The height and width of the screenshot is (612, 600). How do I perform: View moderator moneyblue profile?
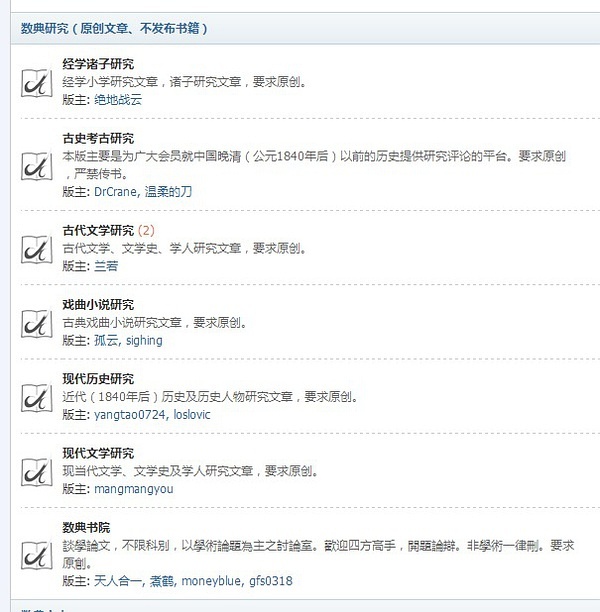(x=213, y=581)
